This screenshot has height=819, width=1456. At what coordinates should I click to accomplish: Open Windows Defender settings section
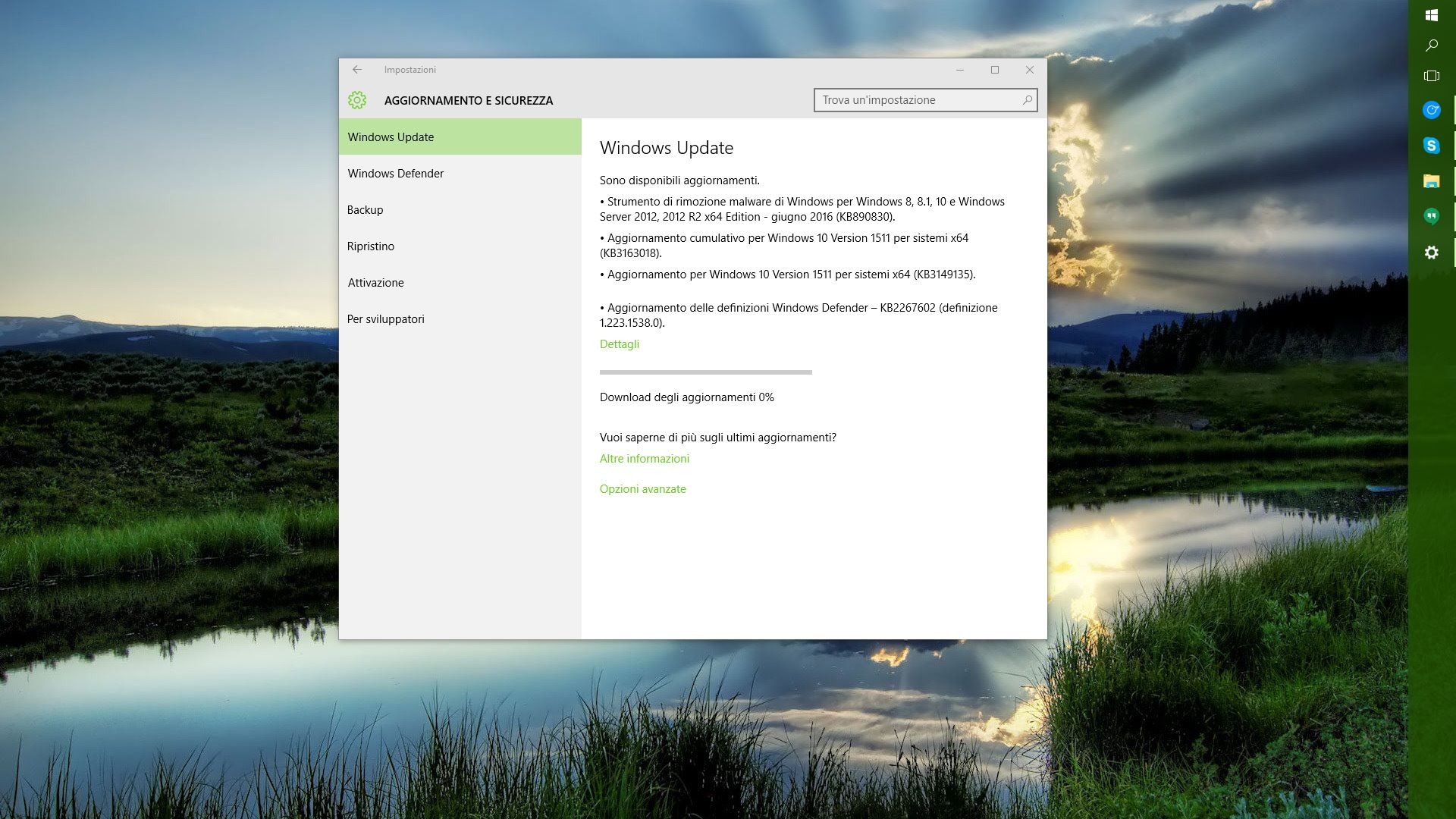click(x=460, y=174)
